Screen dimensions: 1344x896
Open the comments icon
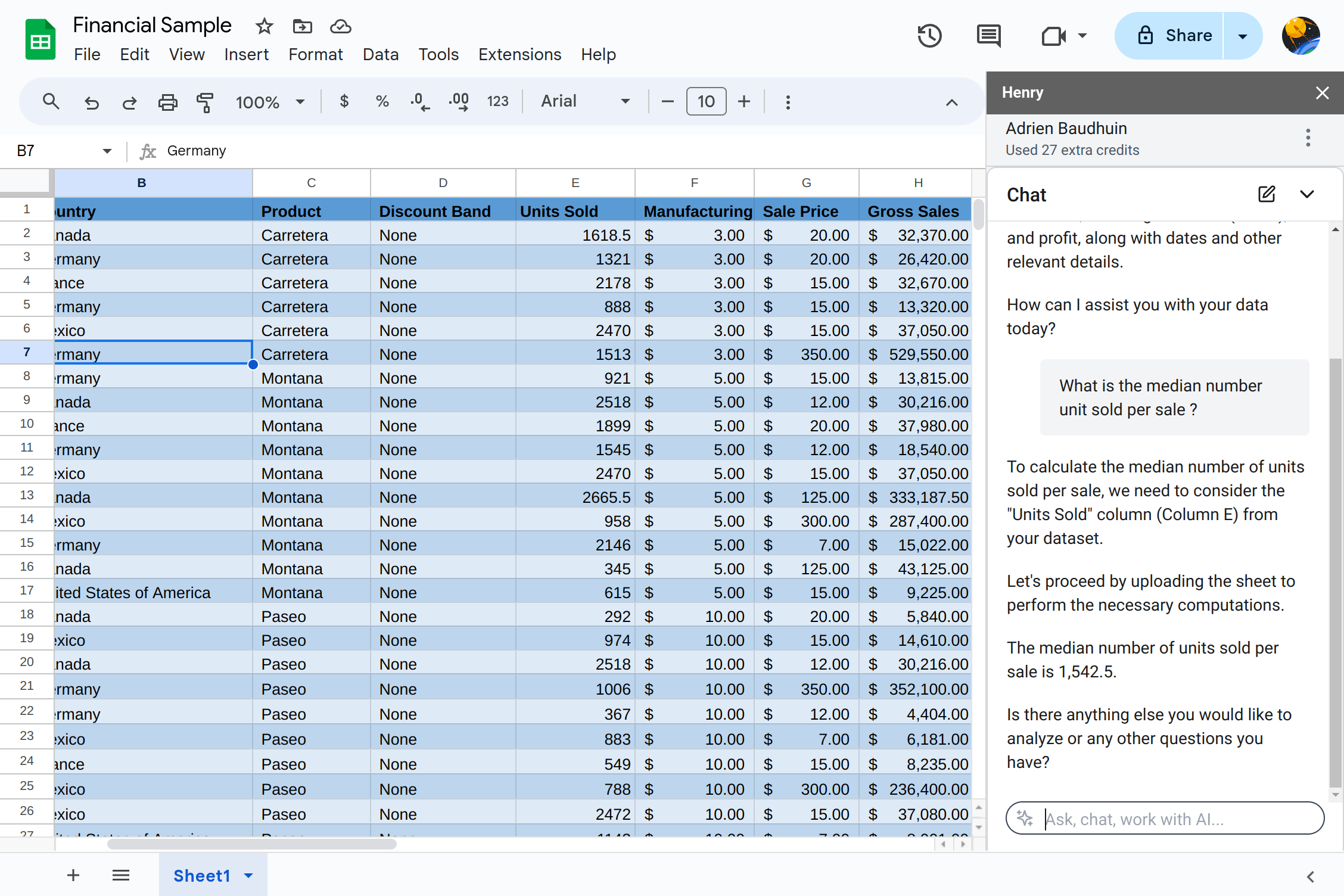(x=988, y=36)
